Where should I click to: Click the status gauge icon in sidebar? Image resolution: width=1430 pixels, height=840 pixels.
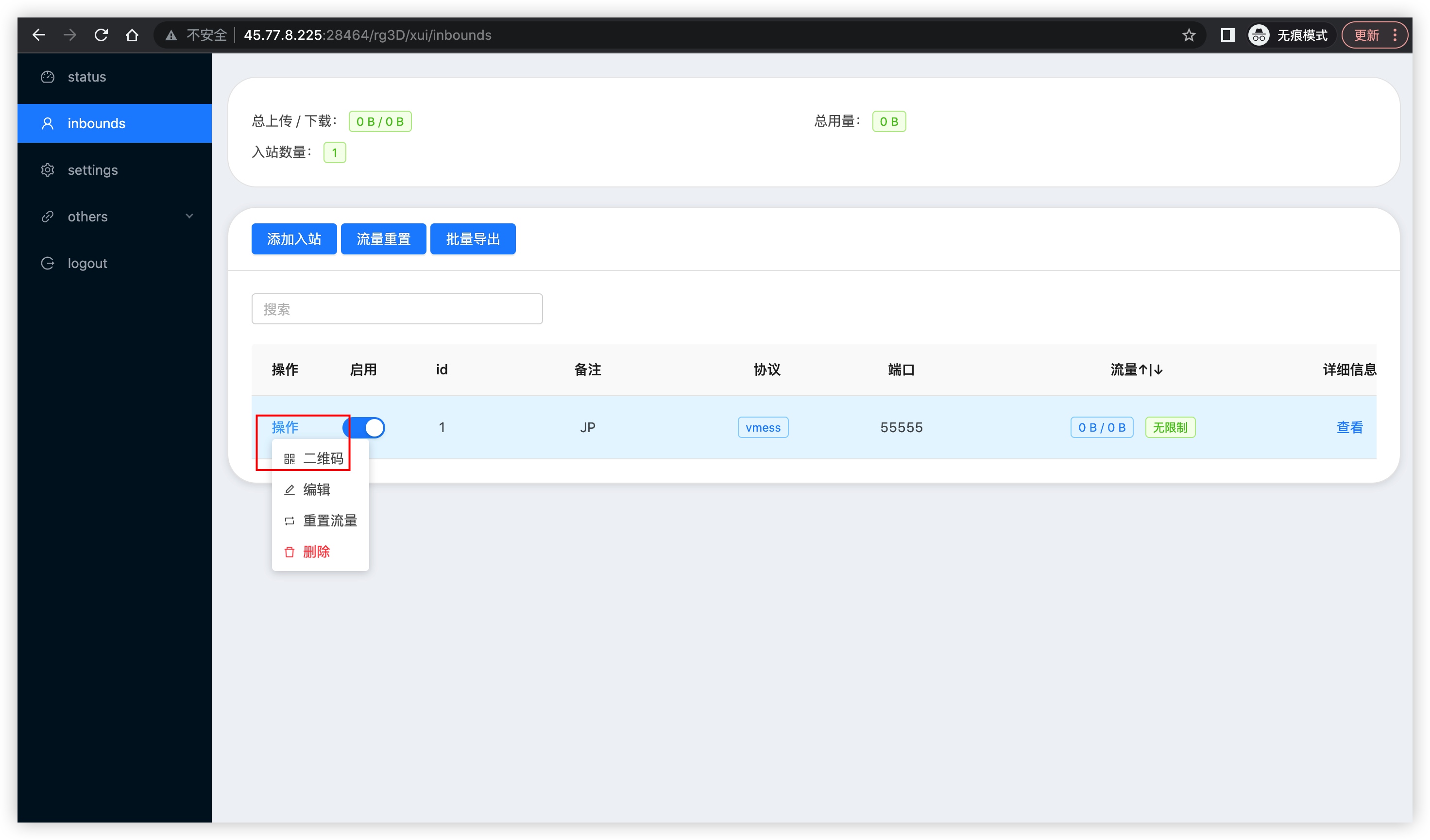tap(48, 77)
